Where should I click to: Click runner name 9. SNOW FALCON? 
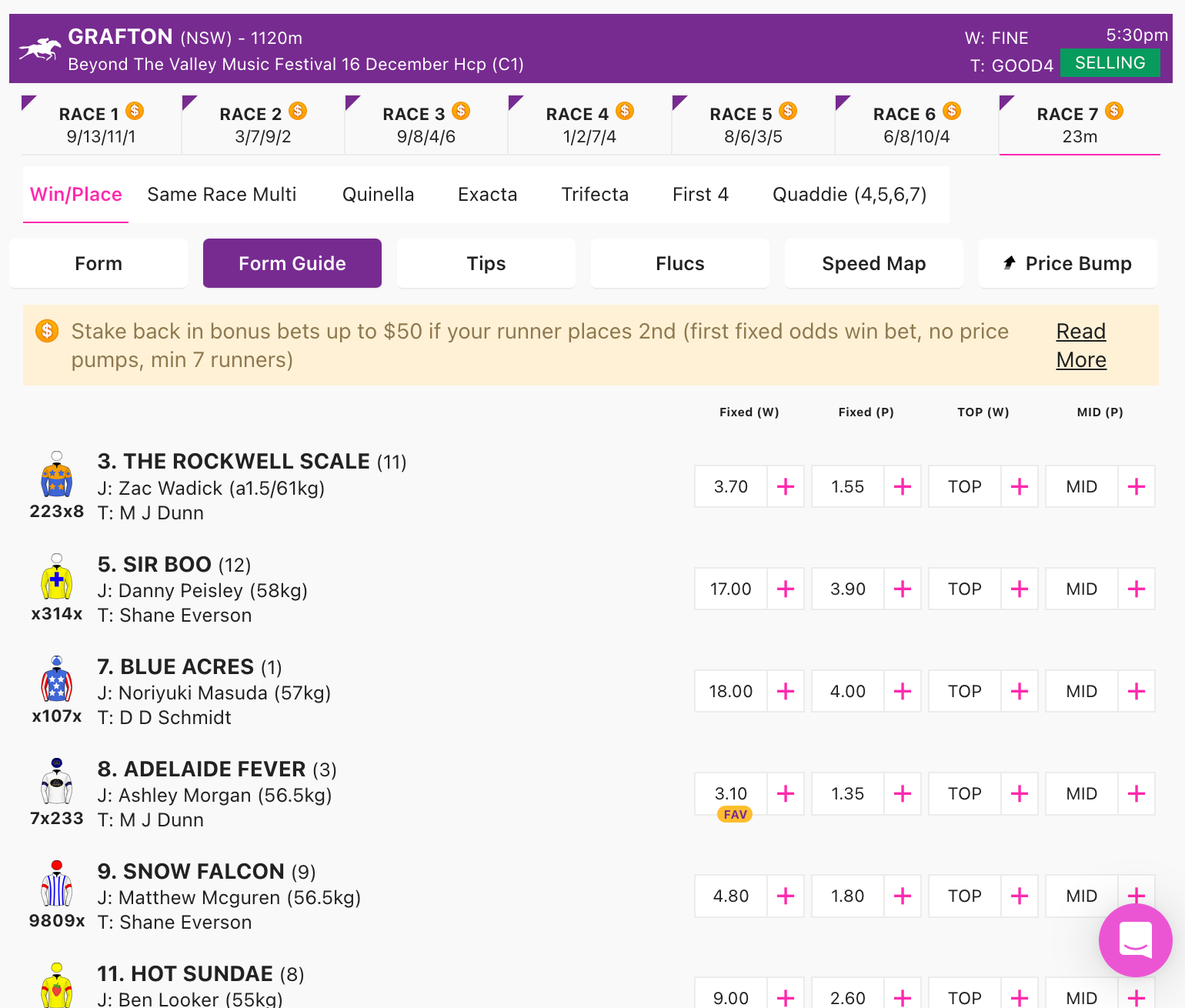tap(191, 871)
